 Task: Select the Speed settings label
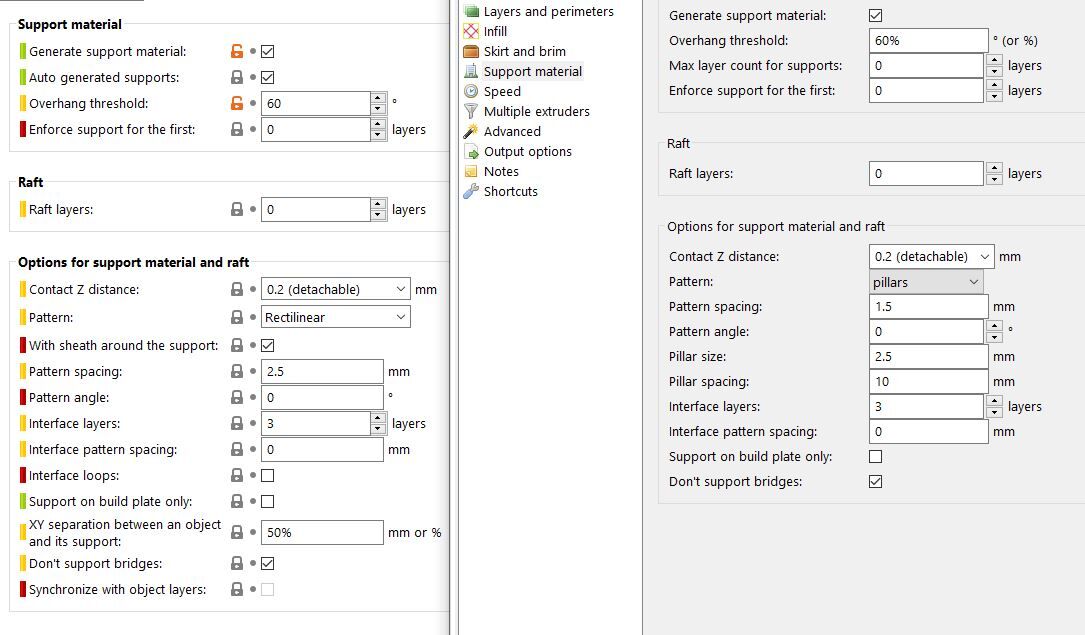(x=502, y=91)
